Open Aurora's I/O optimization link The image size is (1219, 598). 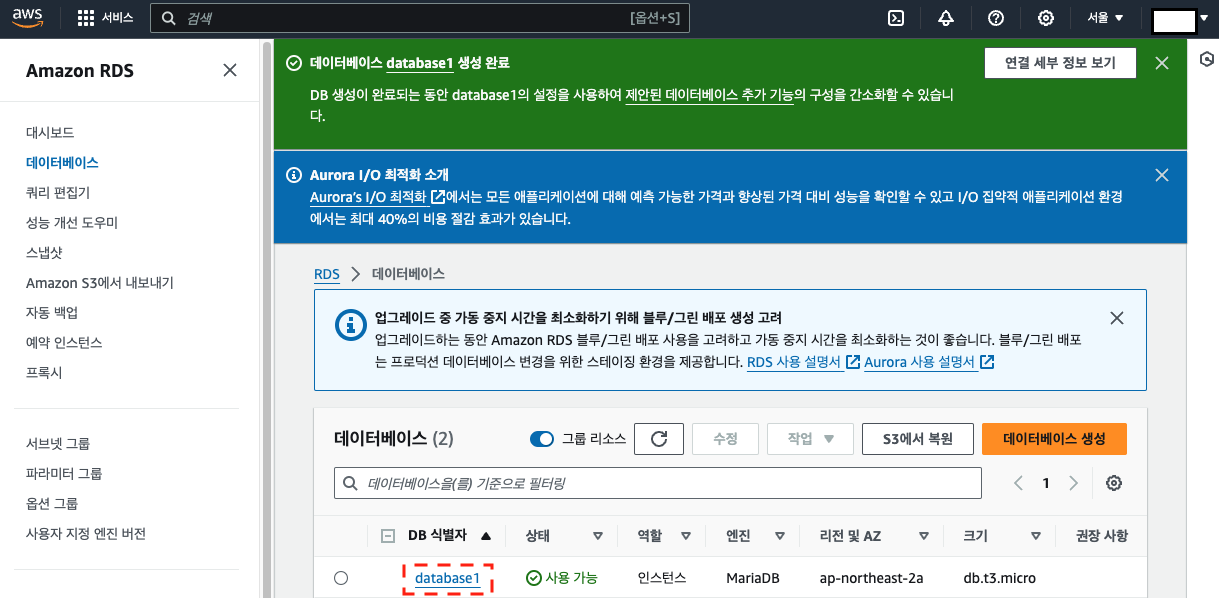pyautogui.click(x=377, y=197)
